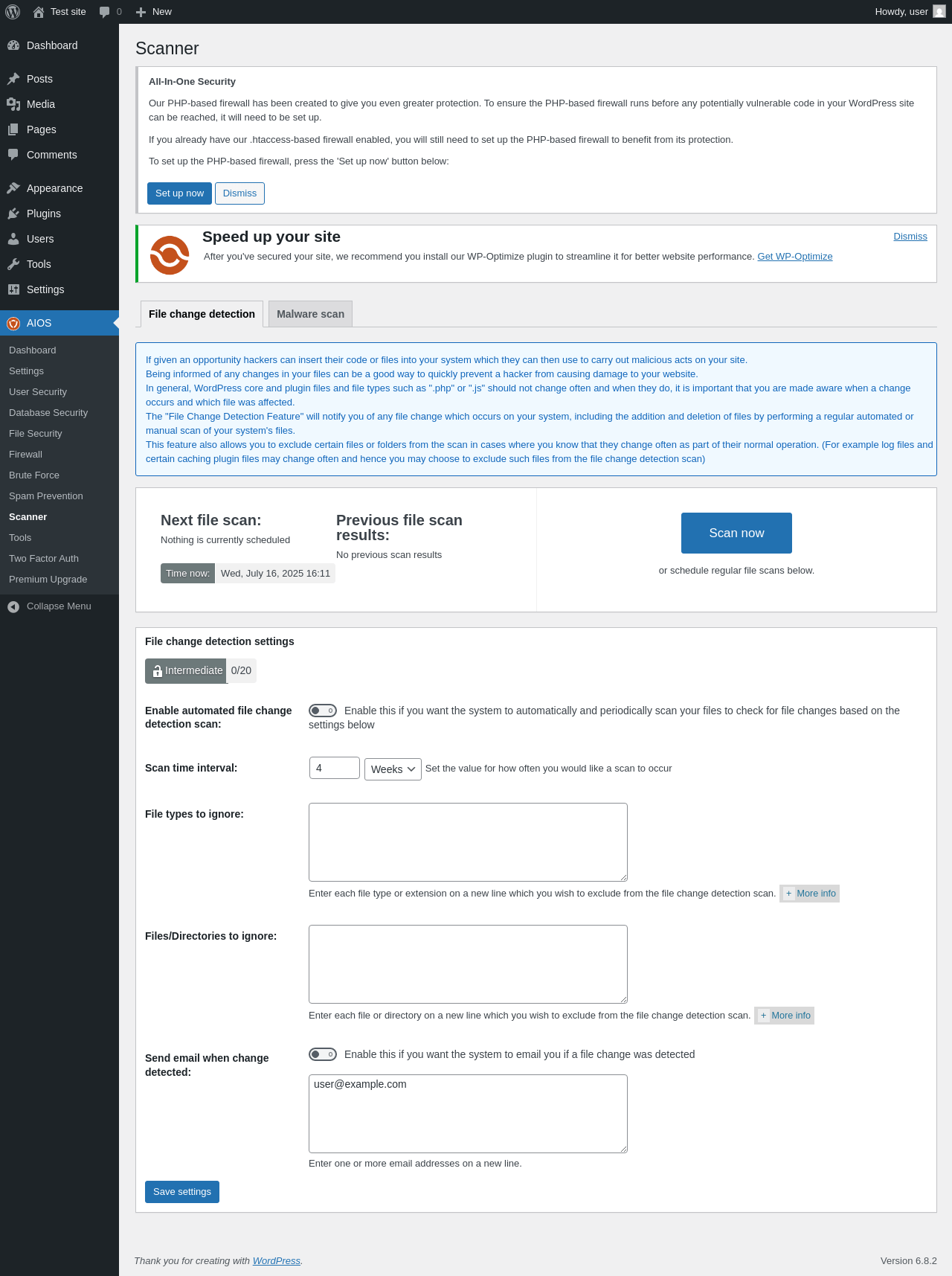Expand More info for files/directories to ignore
The height and width of the screenshot is (1276, 952).
pos(784,1016)
